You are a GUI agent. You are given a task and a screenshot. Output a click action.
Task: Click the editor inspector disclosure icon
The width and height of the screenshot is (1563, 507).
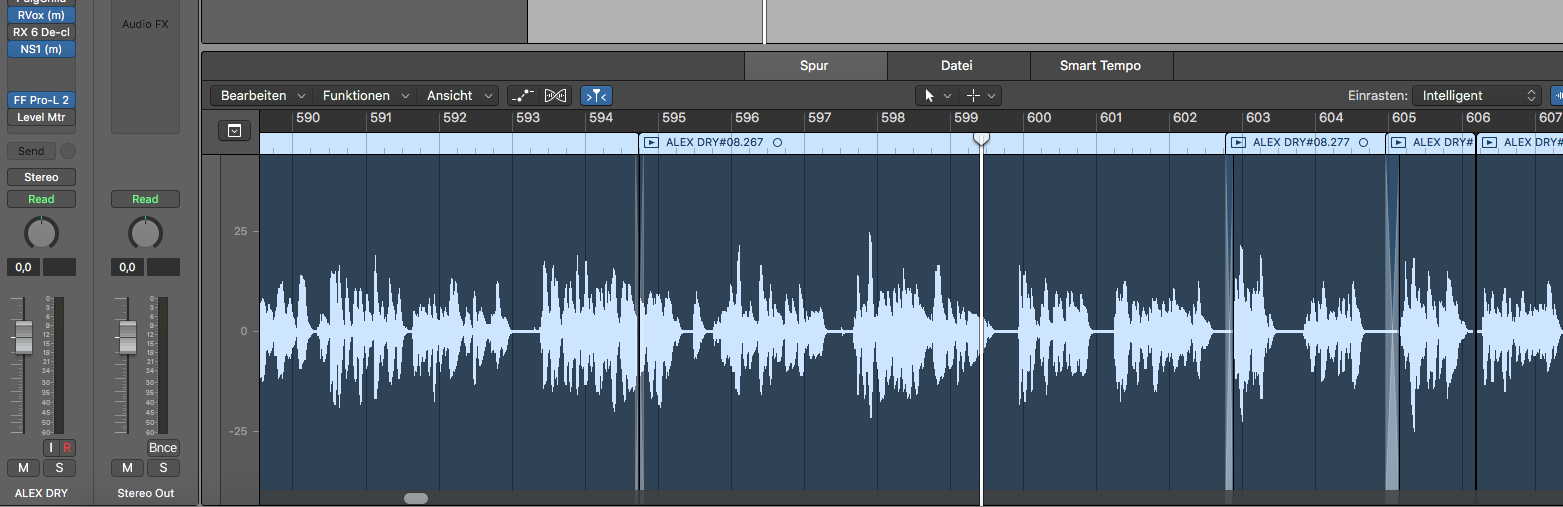(234, 131)
